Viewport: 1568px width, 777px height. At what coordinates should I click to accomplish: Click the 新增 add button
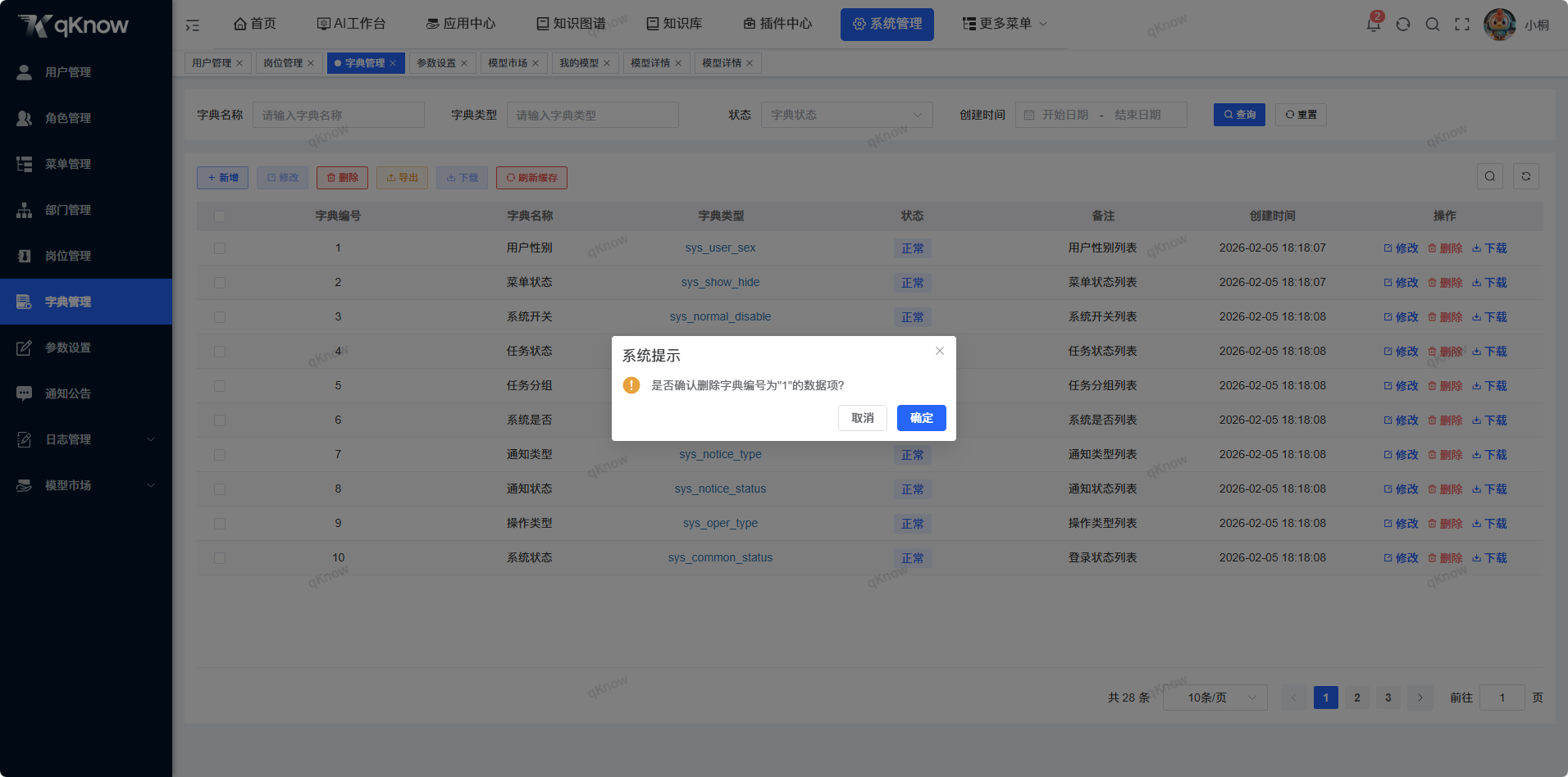coord(222,178)
